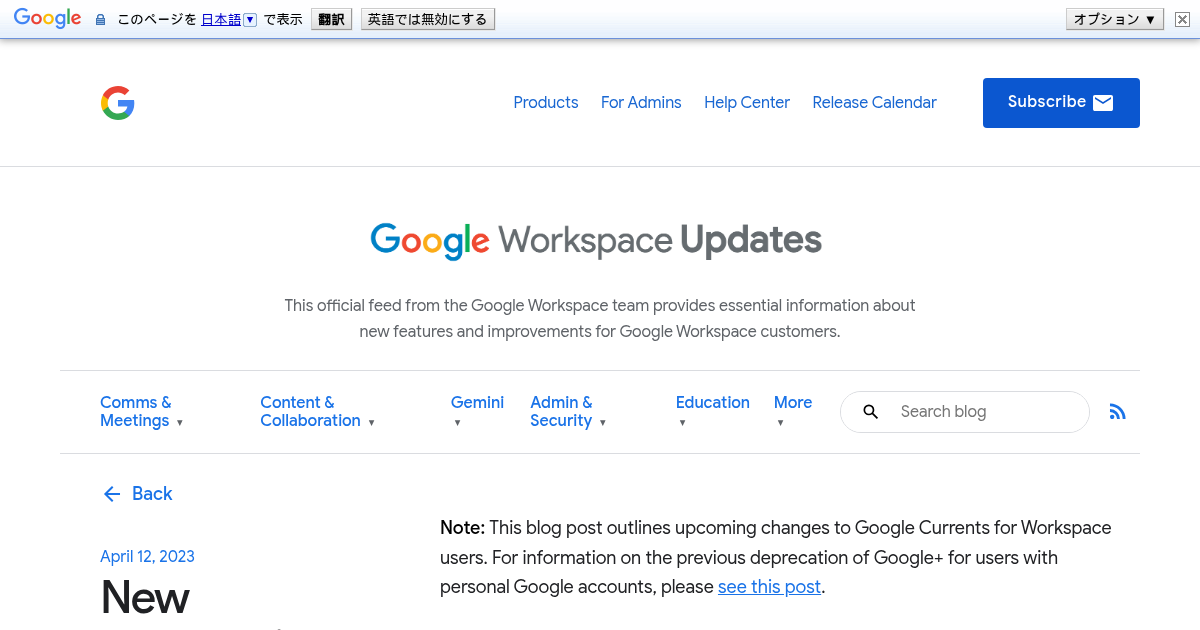The image size is (1200, 630).
Task: Open the Help Center link
Action: 747,102
